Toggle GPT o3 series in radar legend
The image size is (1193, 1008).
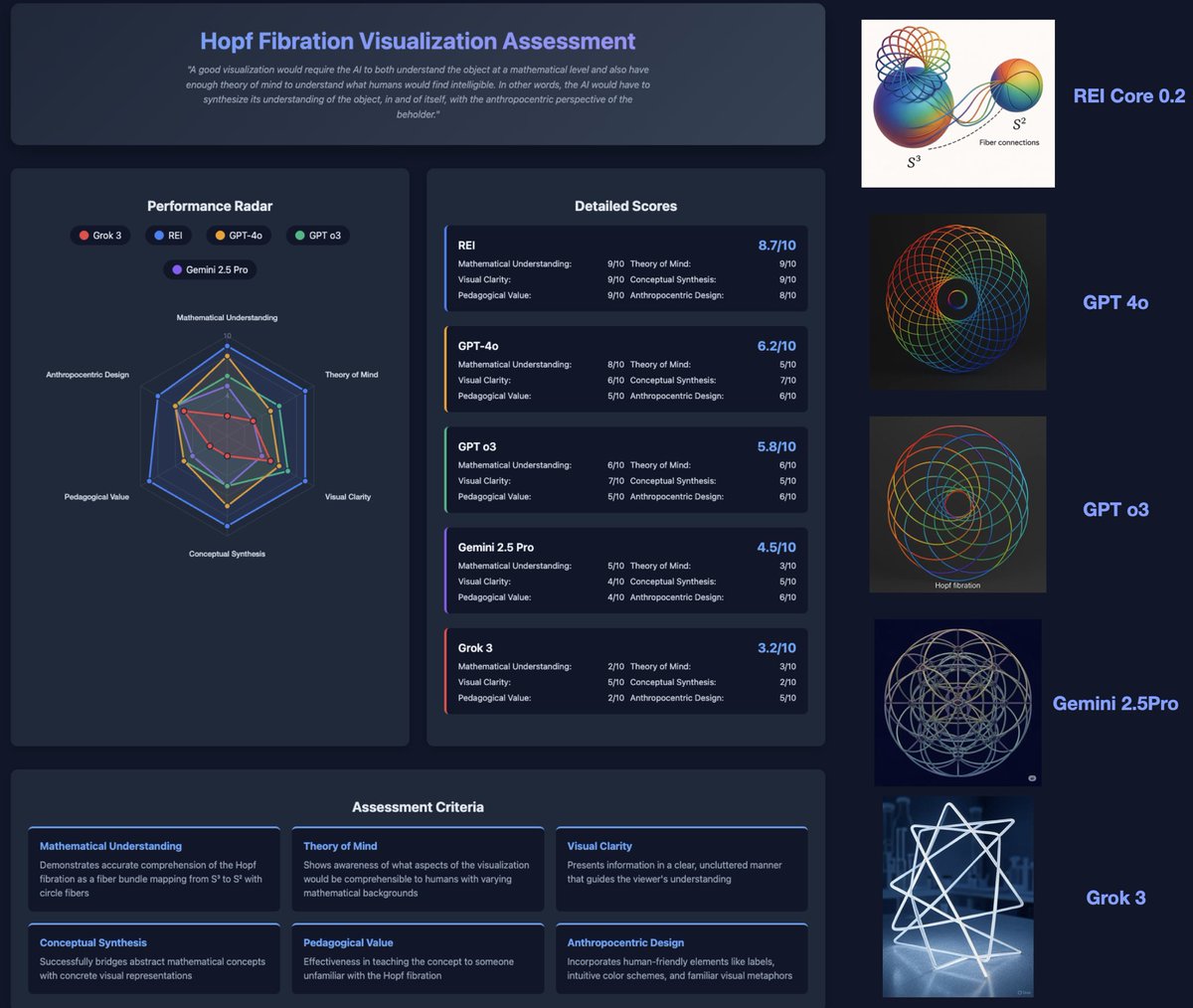pyautogui.click(x=318, y=236)
